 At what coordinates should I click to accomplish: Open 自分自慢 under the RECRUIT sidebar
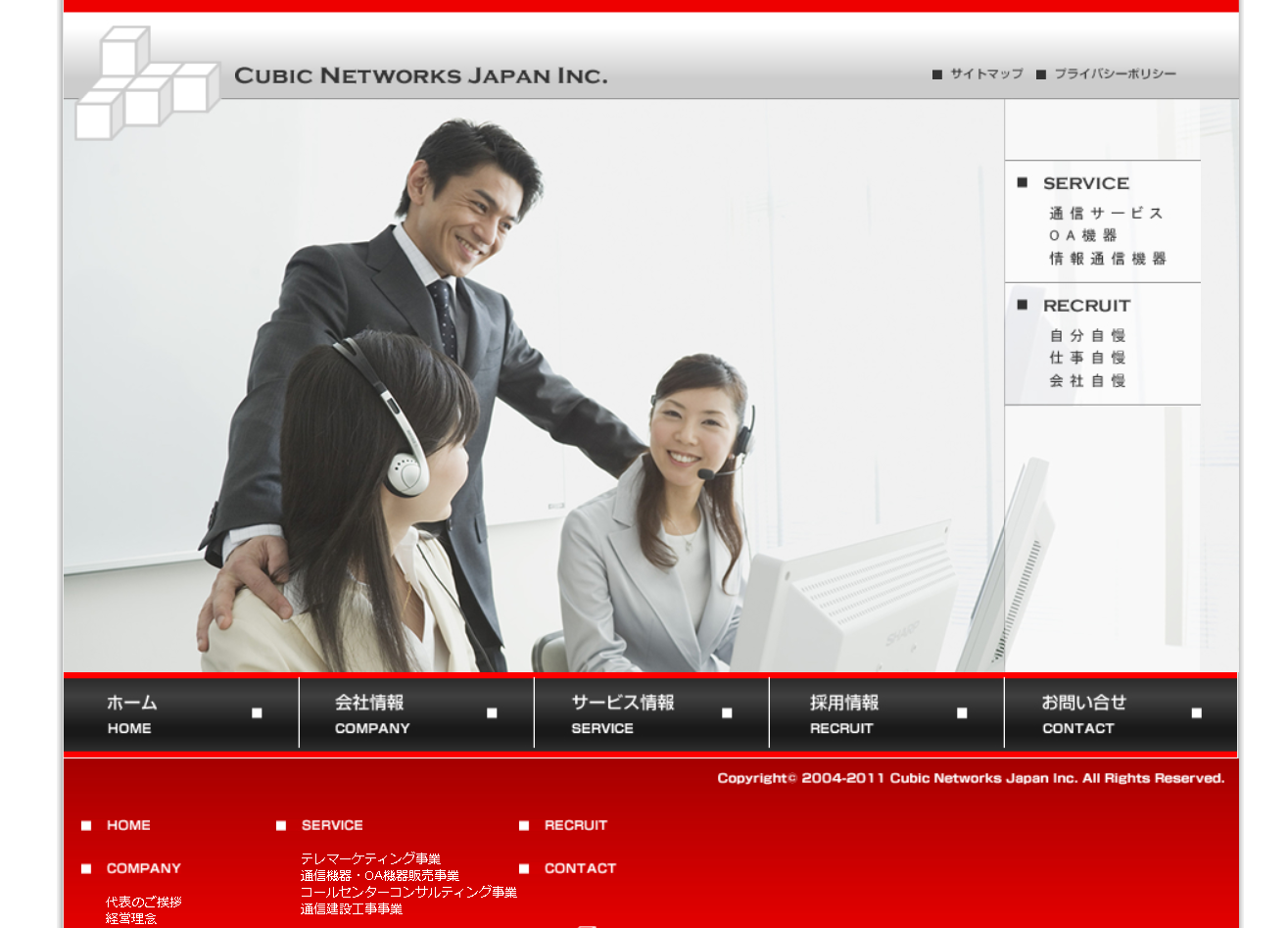pos(1087,334)
